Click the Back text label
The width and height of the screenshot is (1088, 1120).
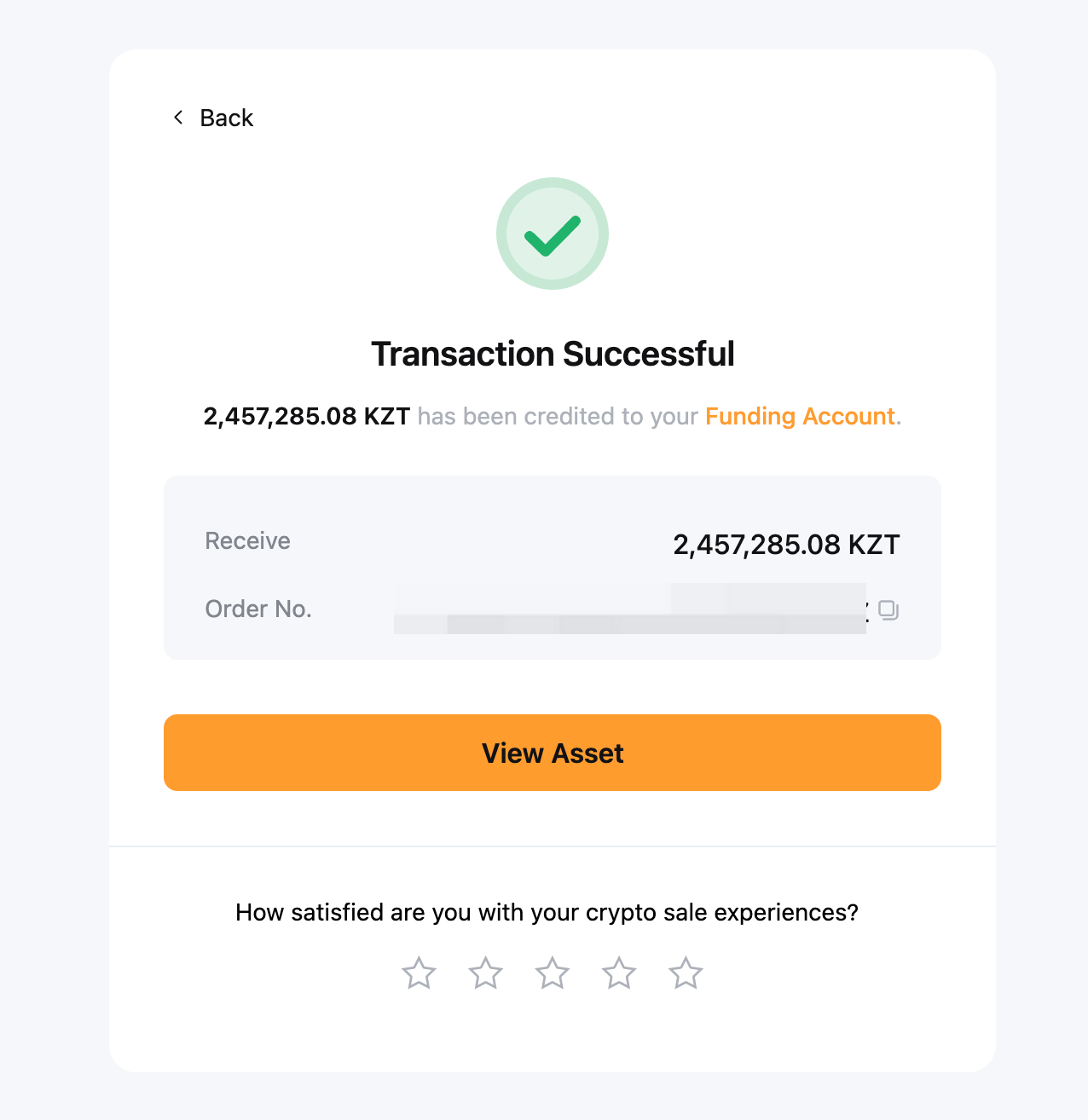tap(226, 118)
